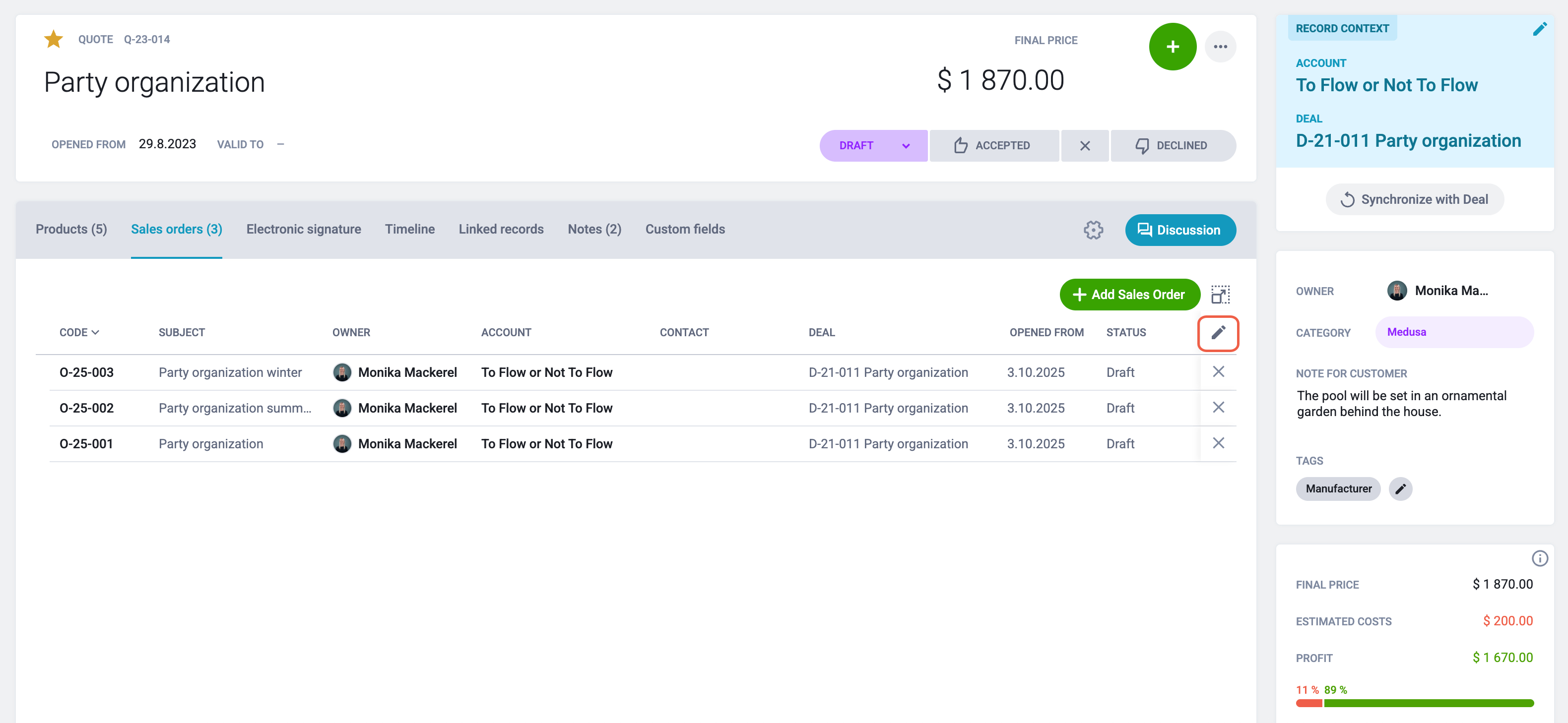Sort by the CODE column chevron
Screen dimensions: 1568x723
[x=95, y=333]
